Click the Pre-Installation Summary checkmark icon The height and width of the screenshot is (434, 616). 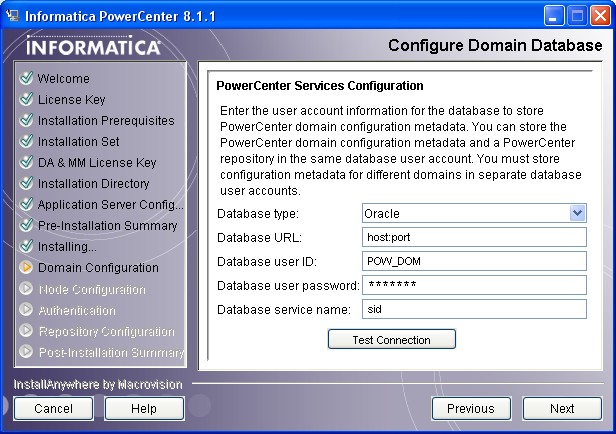(26, 225)
